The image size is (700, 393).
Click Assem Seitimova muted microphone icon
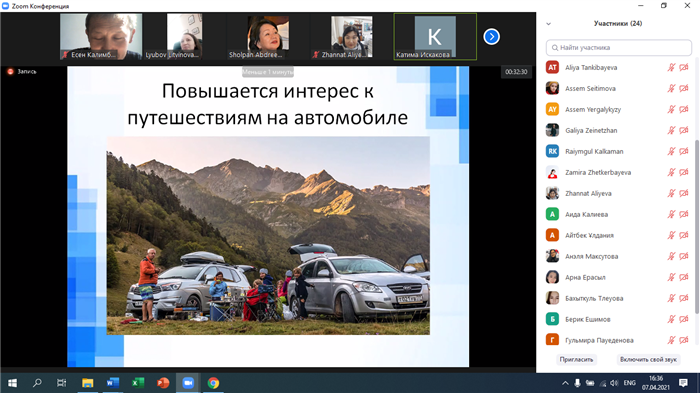coord(671,88)
